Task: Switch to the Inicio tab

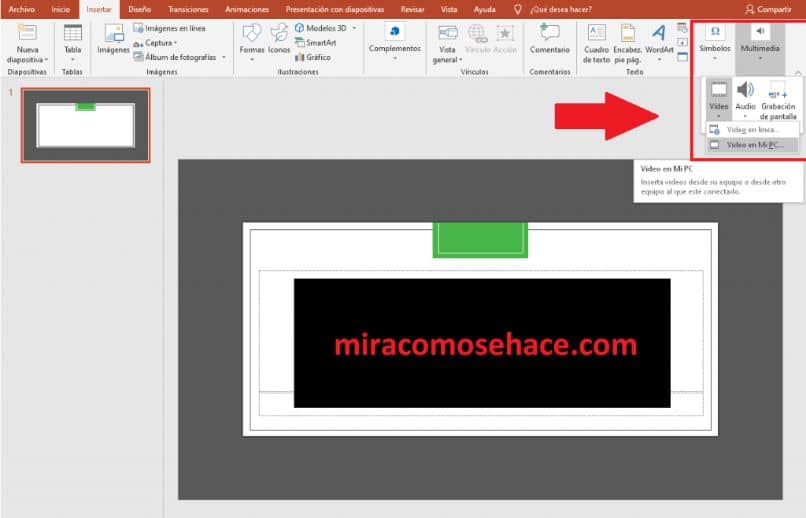Action: coord(61,9)
